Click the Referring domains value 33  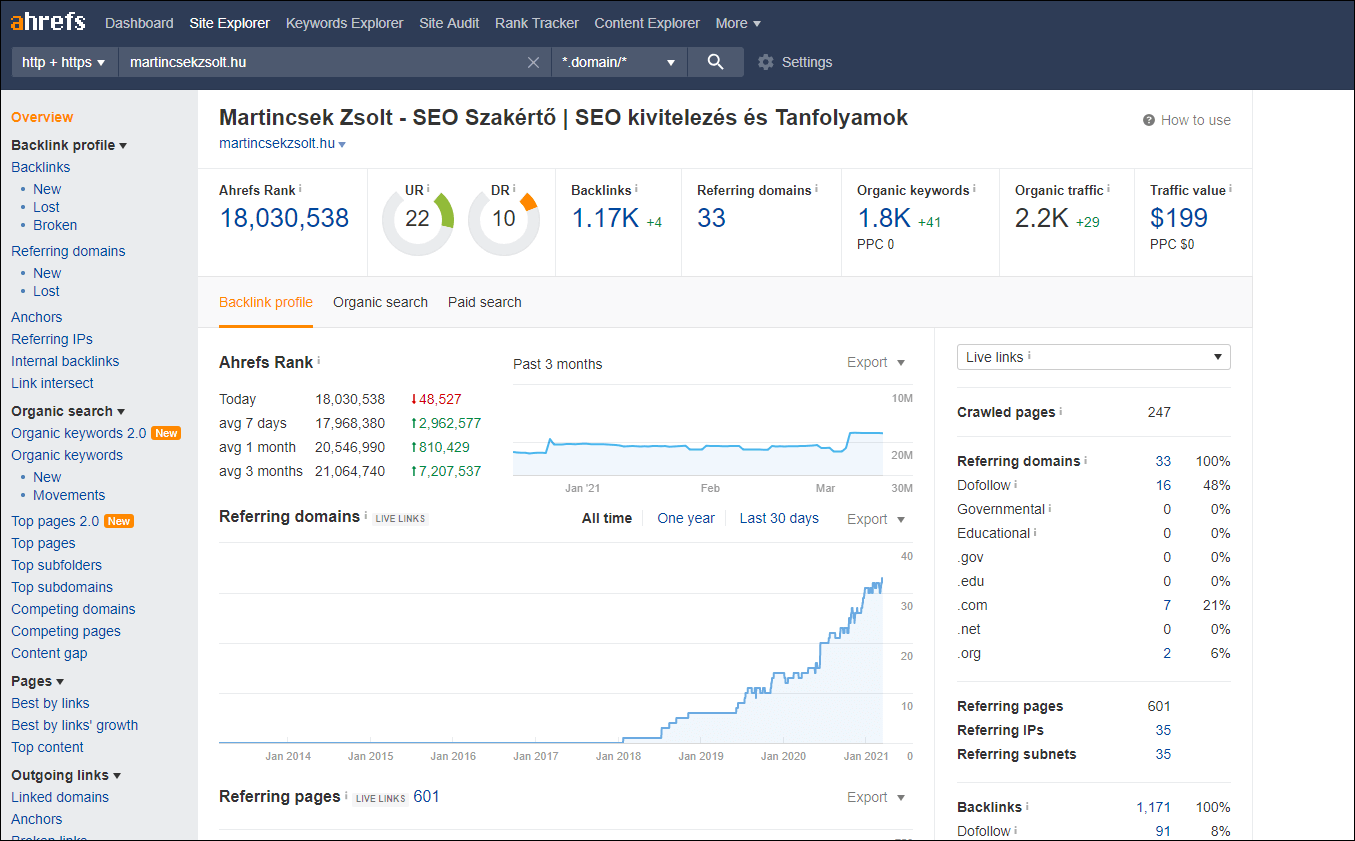(x=711, y=218)
